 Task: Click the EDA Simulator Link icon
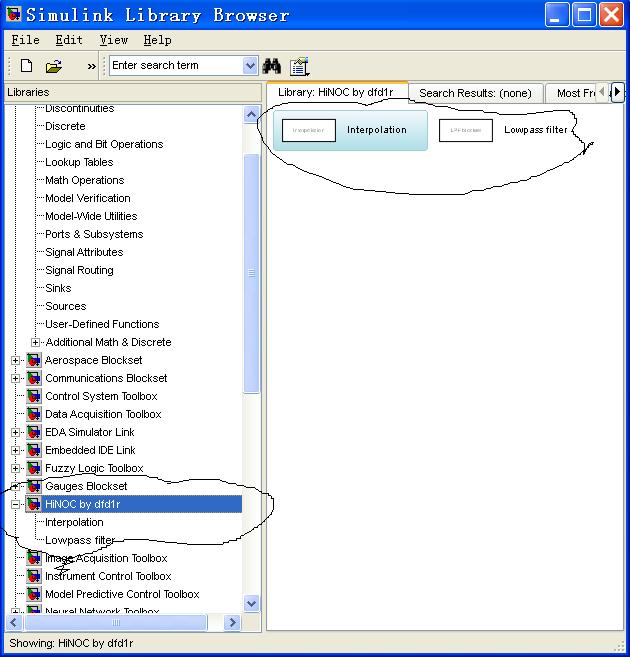click(x=34, y=432)
